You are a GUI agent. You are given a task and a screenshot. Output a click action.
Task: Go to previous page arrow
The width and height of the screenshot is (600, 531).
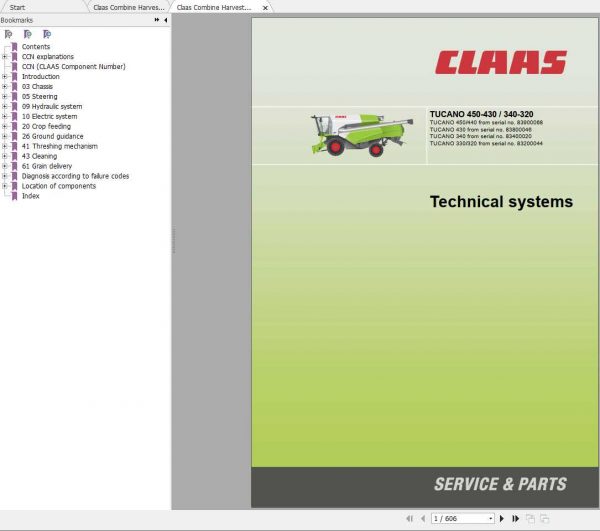[423, 519]
